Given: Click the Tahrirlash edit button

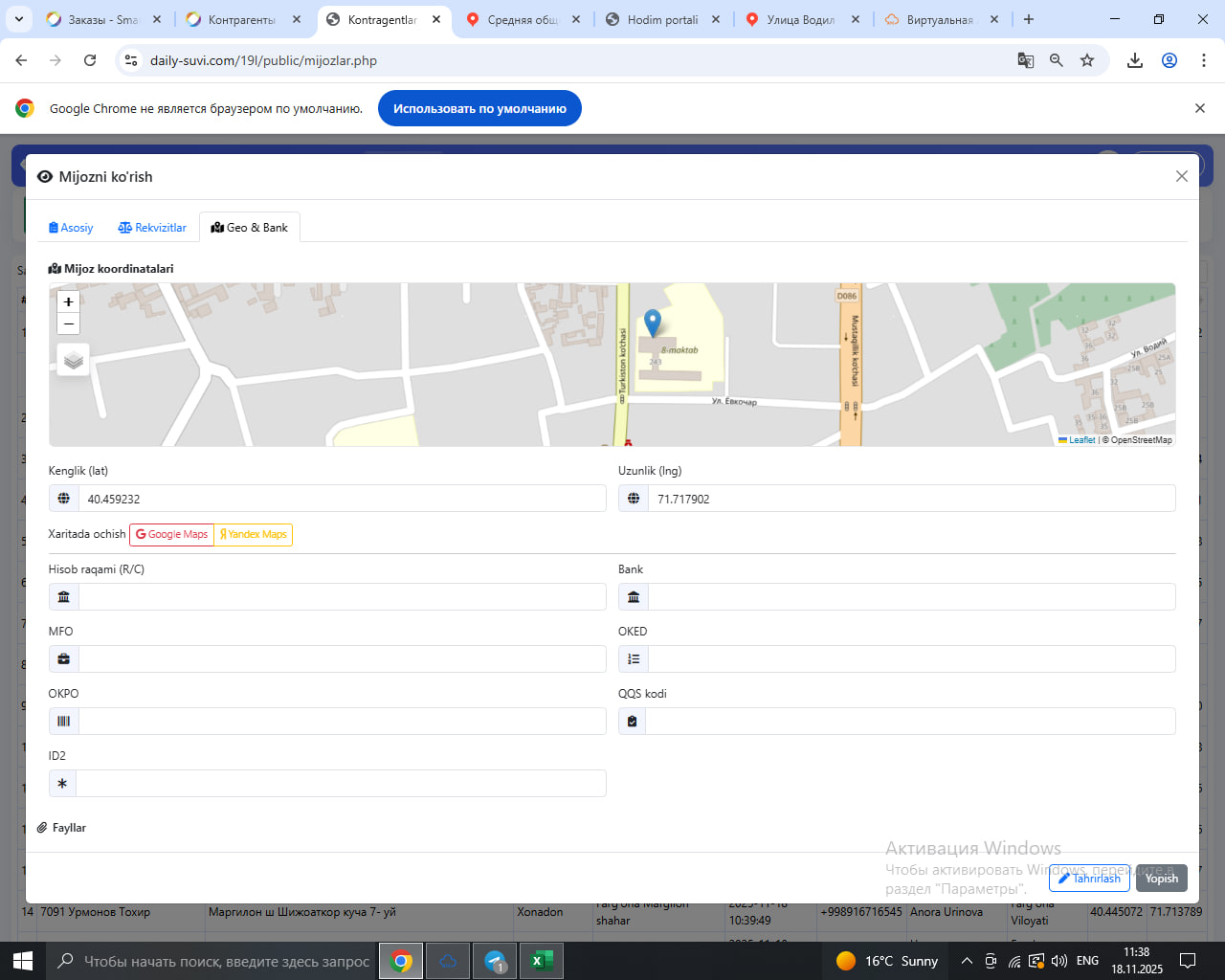Looking at the screenshot, I should point(1089,879).
